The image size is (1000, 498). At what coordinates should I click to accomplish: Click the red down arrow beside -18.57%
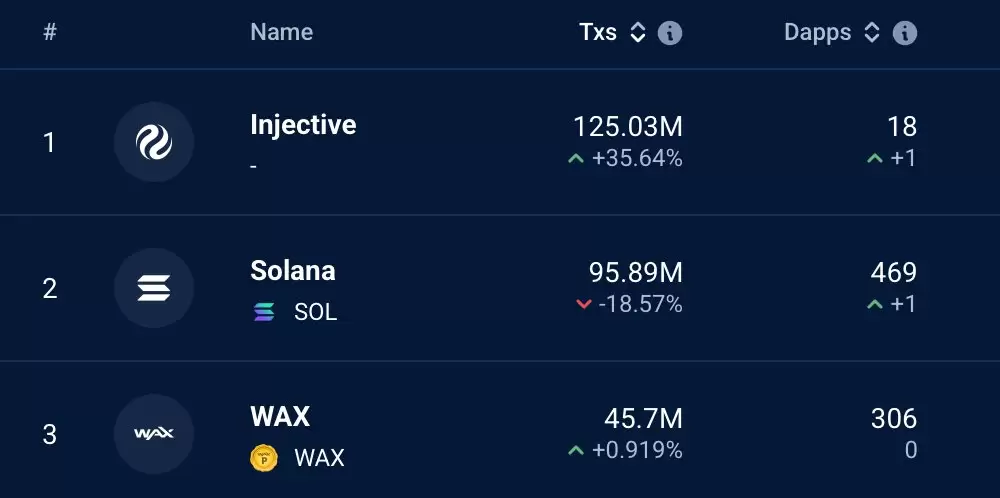[x=584, y=305]
